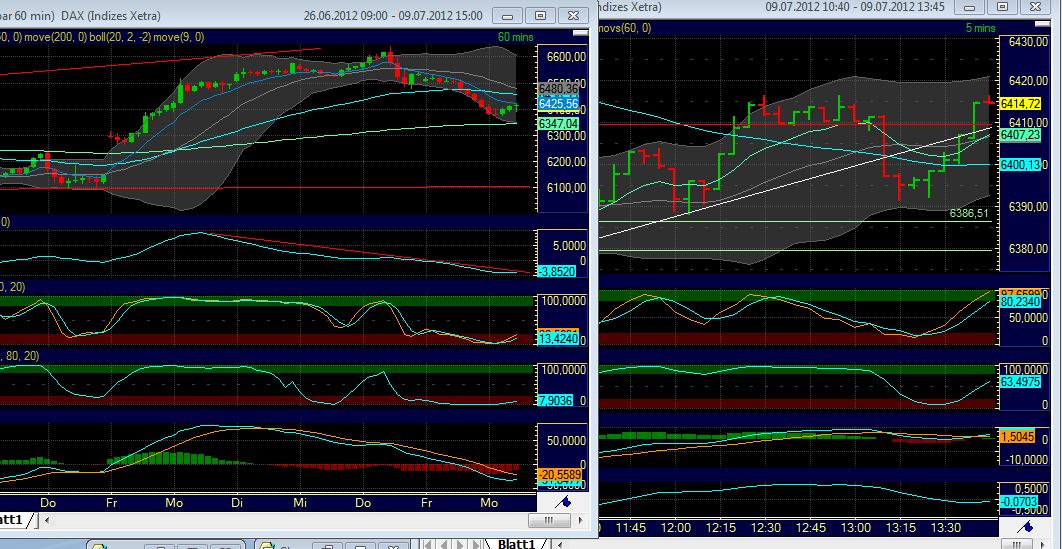Close the 5 min chart window
Image resolution: width=1062 pixels, height=549 pixels.
(1036, 7)
